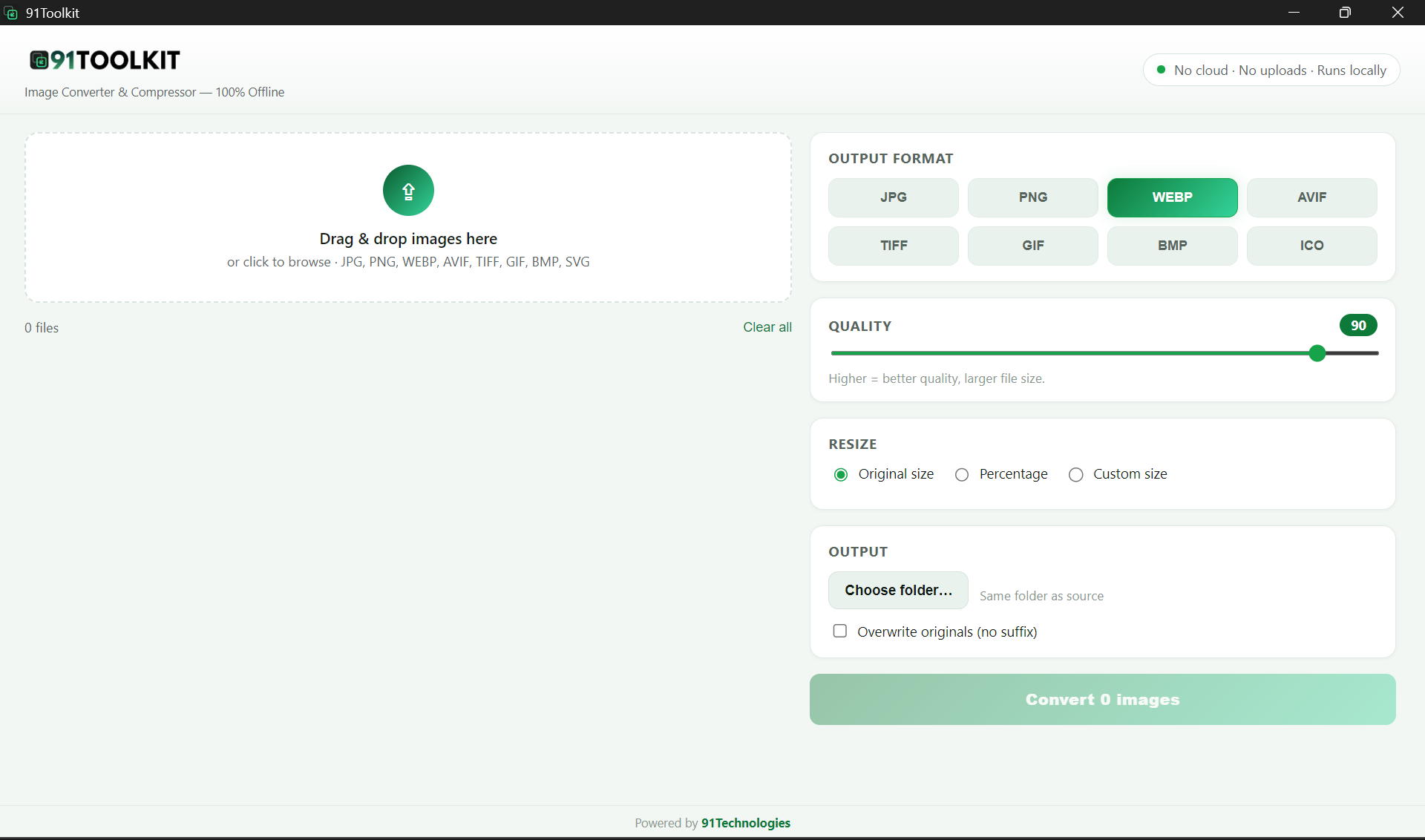
Task: Click Clear all link
Action: [767, 327]
